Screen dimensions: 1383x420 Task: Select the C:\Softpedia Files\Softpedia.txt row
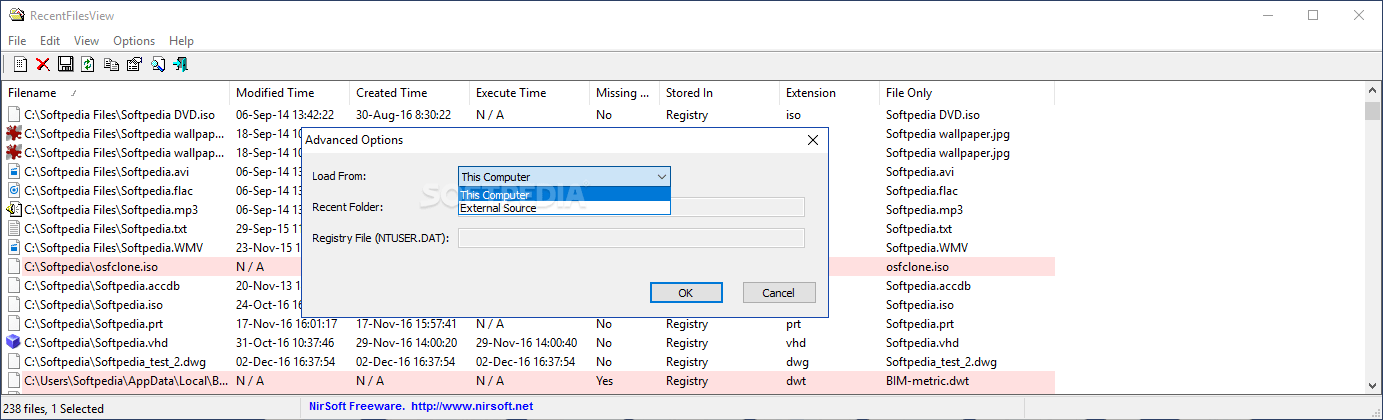[528, 229]
